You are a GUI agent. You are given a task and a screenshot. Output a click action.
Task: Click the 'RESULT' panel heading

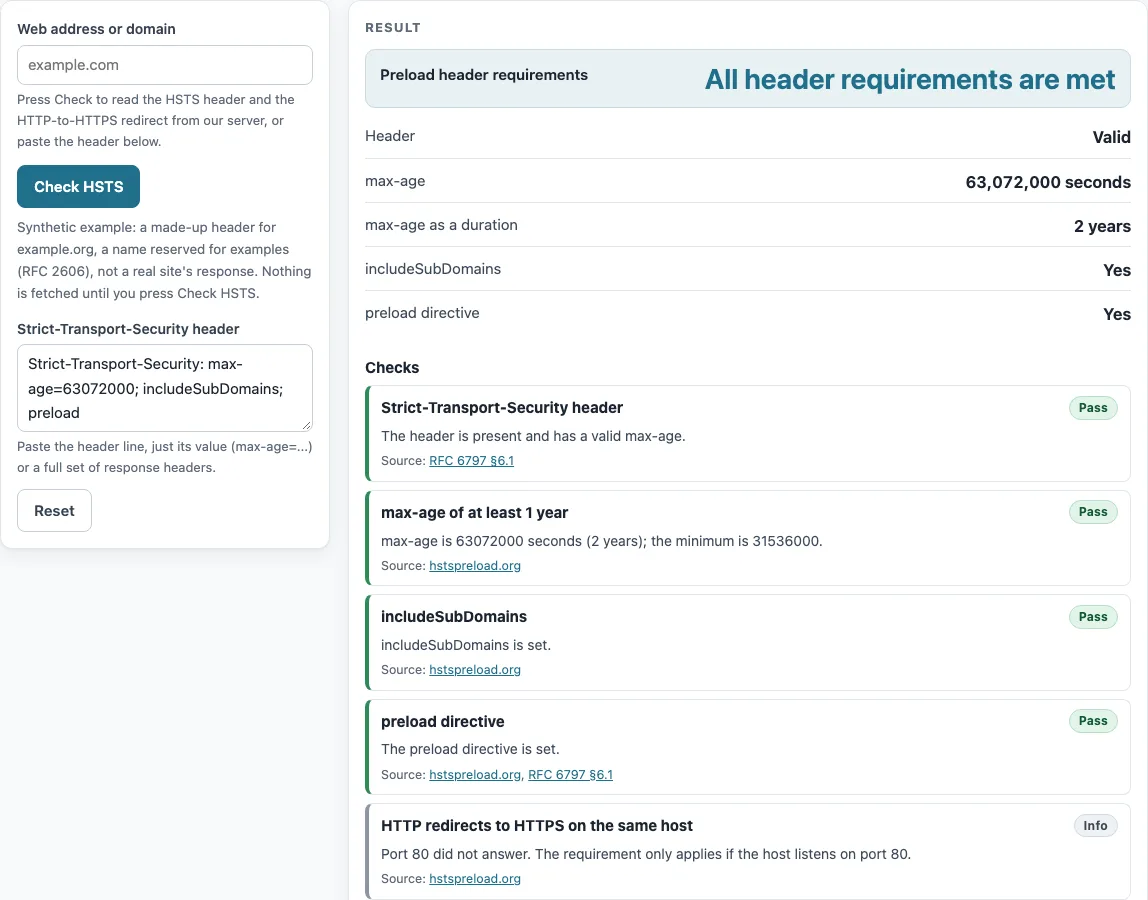tap(393, 28)
